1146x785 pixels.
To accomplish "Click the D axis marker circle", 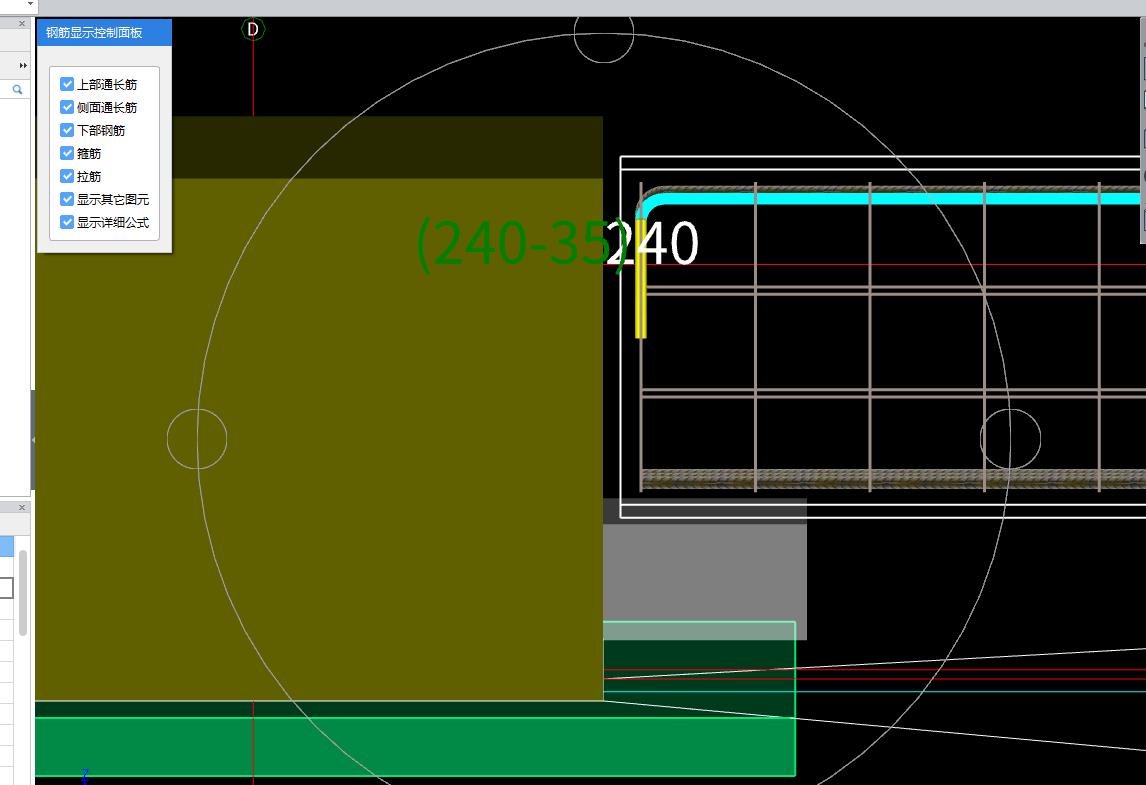I will pos(253,30).
